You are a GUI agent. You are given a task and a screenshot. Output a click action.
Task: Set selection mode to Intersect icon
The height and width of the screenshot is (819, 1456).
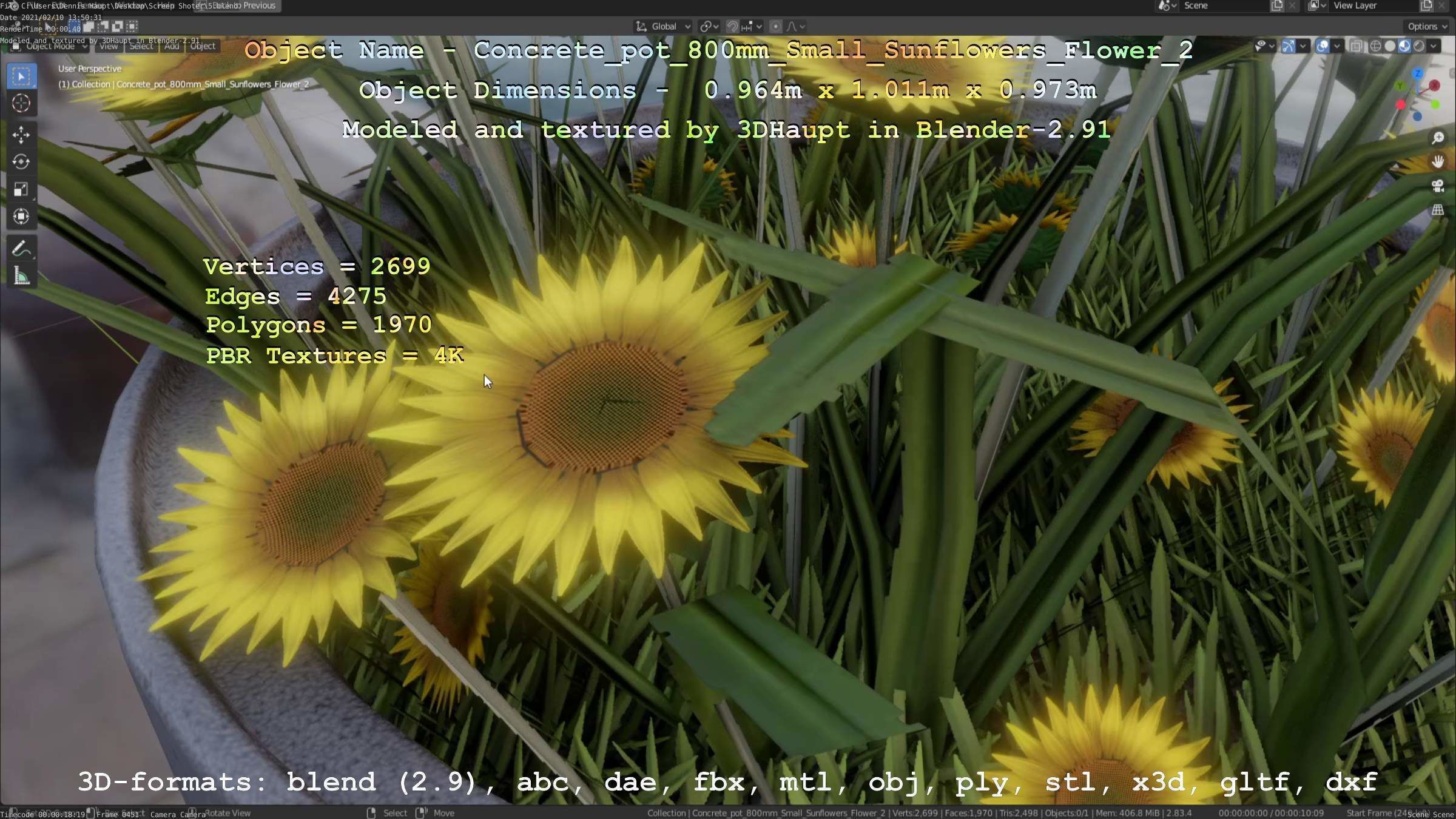point(132,26)
